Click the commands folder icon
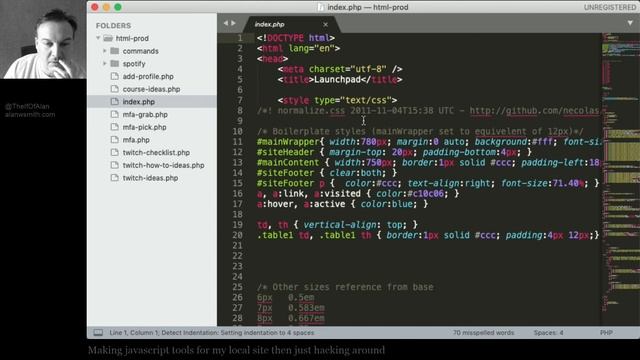The image size is (640, 360). (x=115, y=51)
